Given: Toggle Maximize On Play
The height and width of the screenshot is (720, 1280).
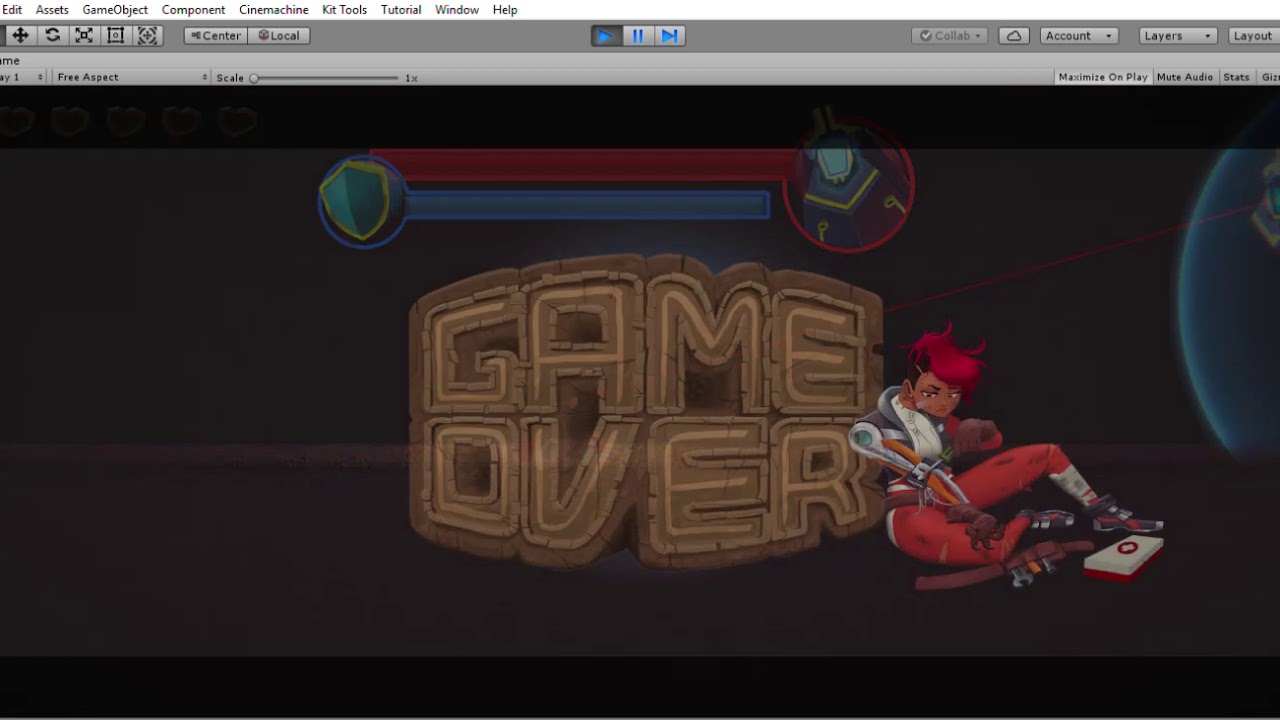Looking at the screenshot, I should (1103, 77).
